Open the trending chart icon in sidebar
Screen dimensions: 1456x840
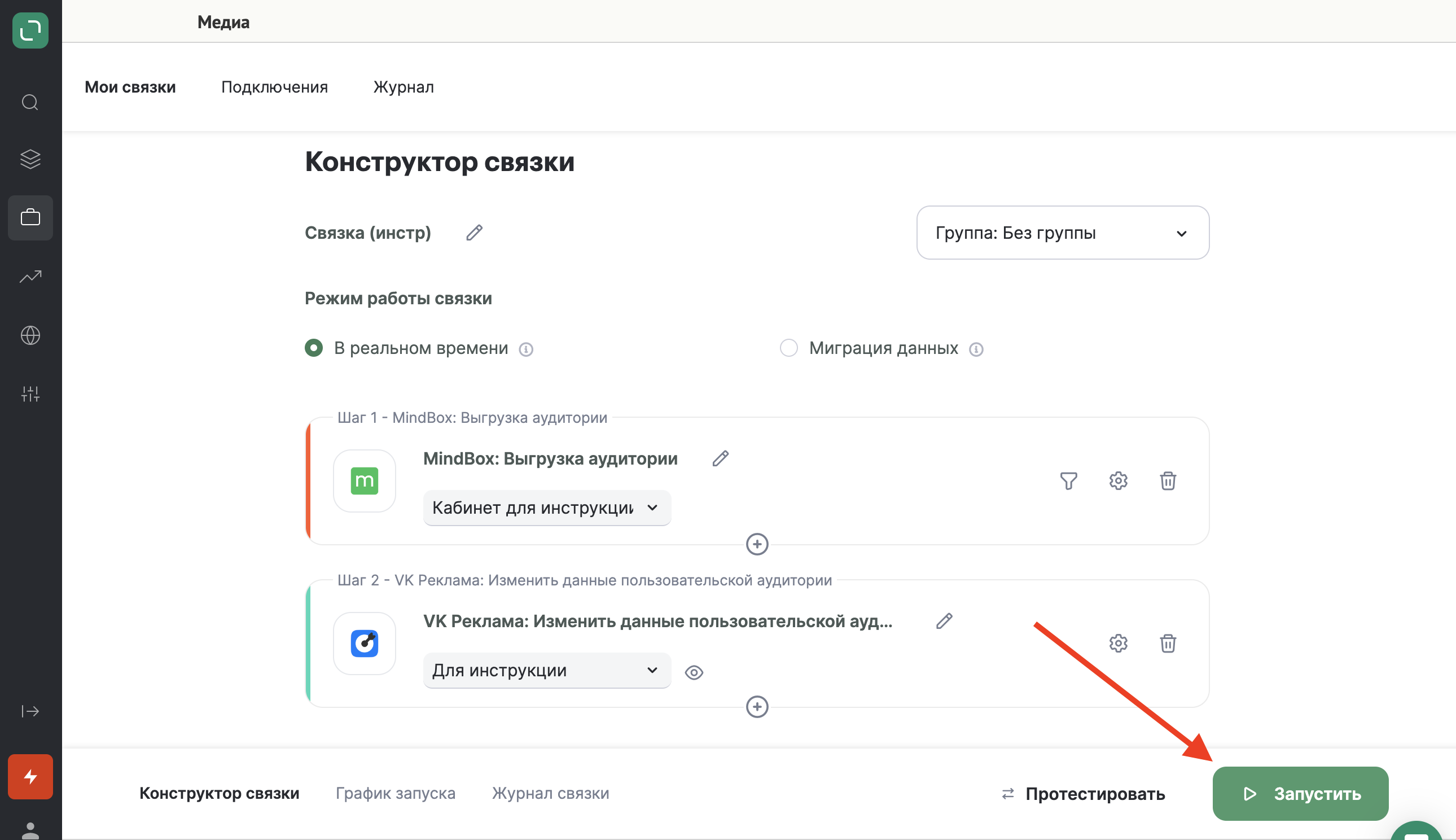click(30, 277)
